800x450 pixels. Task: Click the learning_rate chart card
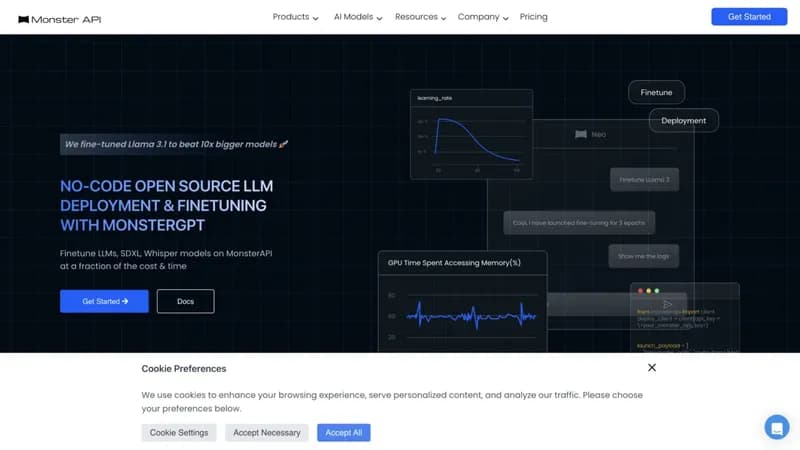click(x=471, y=134)
